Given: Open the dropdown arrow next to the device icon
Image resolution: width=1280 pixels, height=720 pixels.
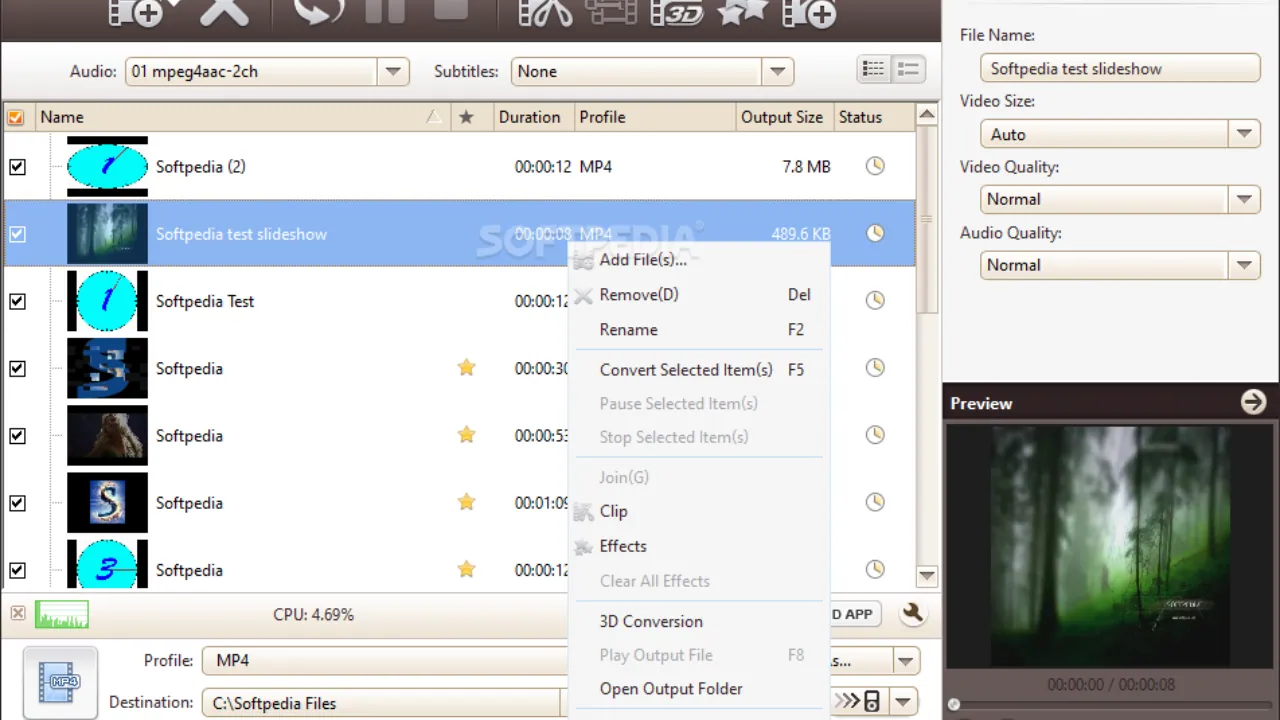Looking at the screenshot, I should tap(905, 701).
